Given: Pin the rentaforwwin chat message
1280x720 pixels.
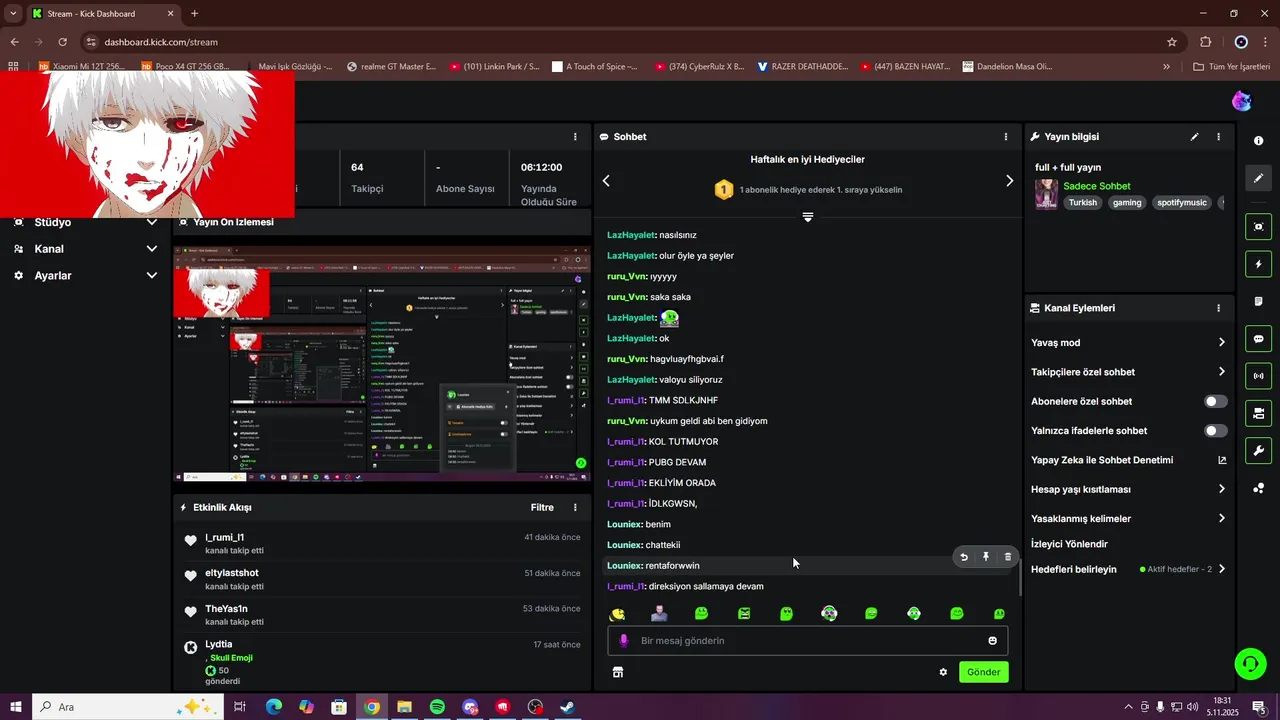Looking at the screenshot, I should point(986,557).
